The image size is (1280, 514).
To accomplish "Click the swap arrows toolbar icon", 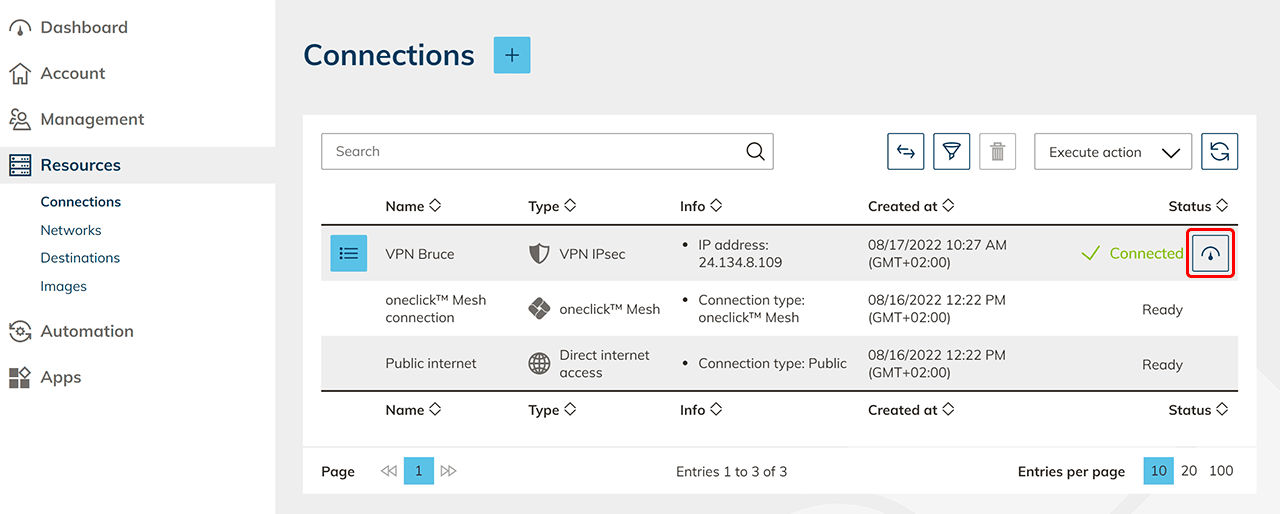I will pos(905,152).
